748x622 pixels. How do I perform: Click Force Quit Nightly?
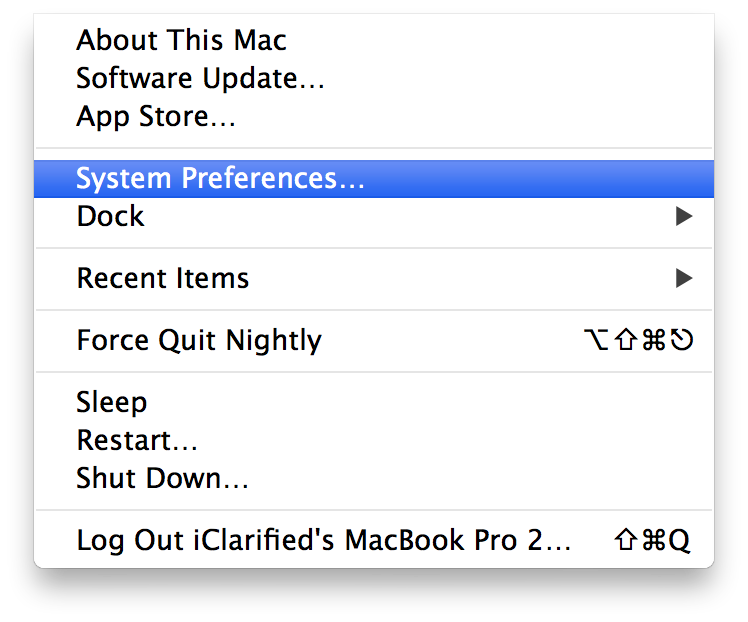198,340
